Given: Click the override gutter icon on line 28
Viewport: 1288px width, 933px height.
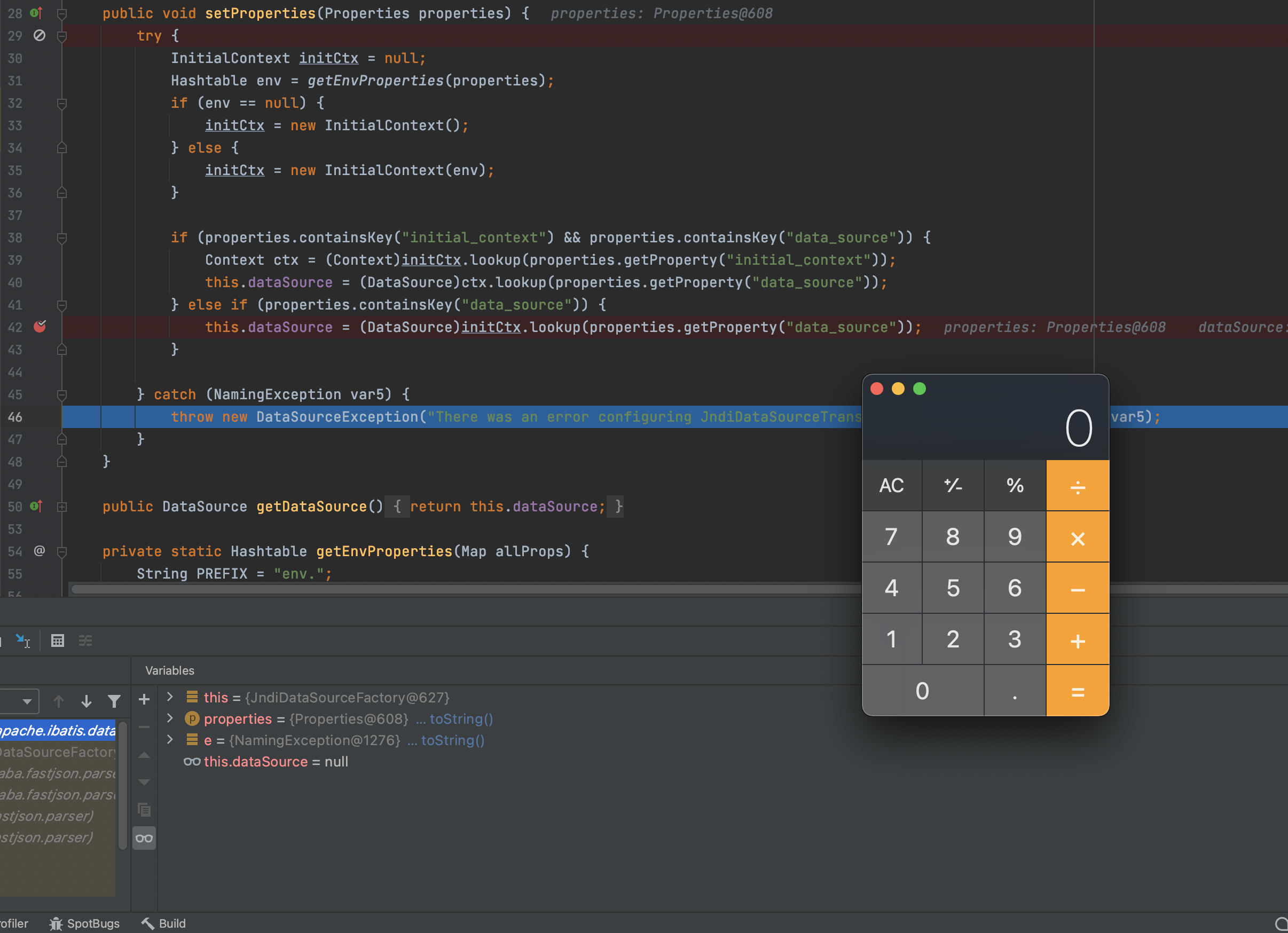Looking at the screenshot, I should 36,12.
